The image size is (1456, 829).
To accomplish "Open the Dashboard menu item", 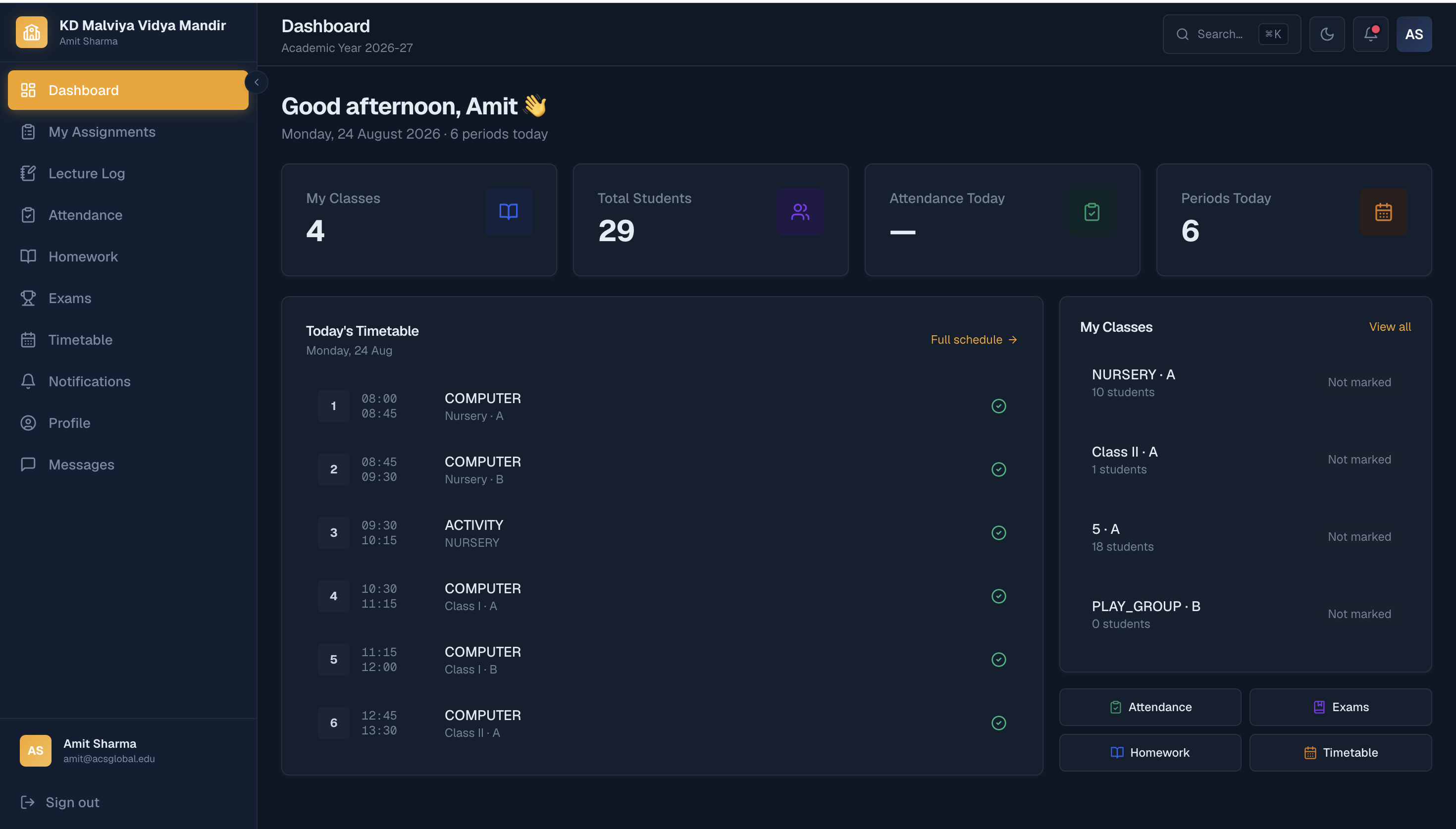I will tap(128, 90).
